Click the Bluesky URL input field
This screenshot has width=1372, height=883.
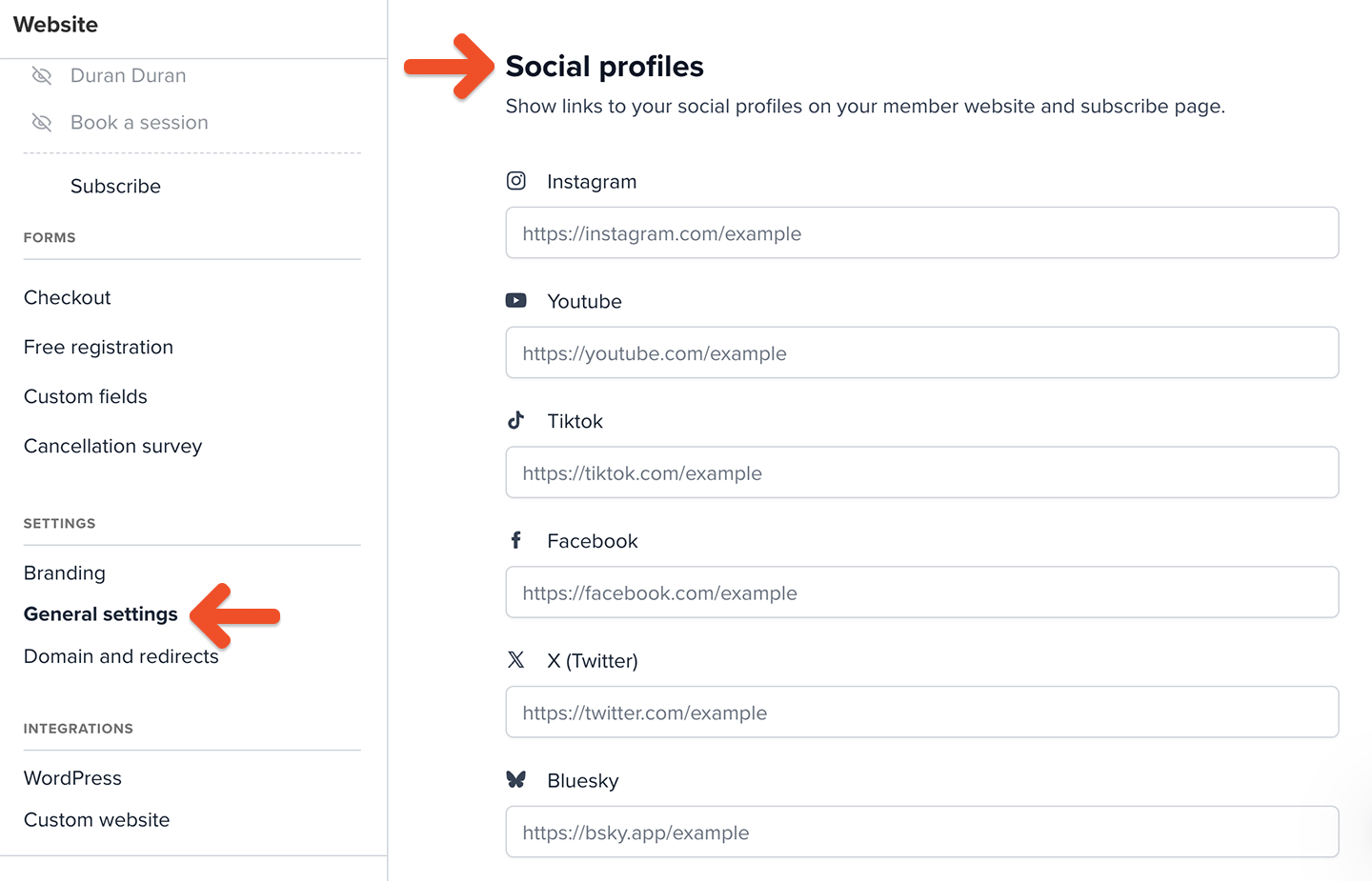tap(921, 832)
